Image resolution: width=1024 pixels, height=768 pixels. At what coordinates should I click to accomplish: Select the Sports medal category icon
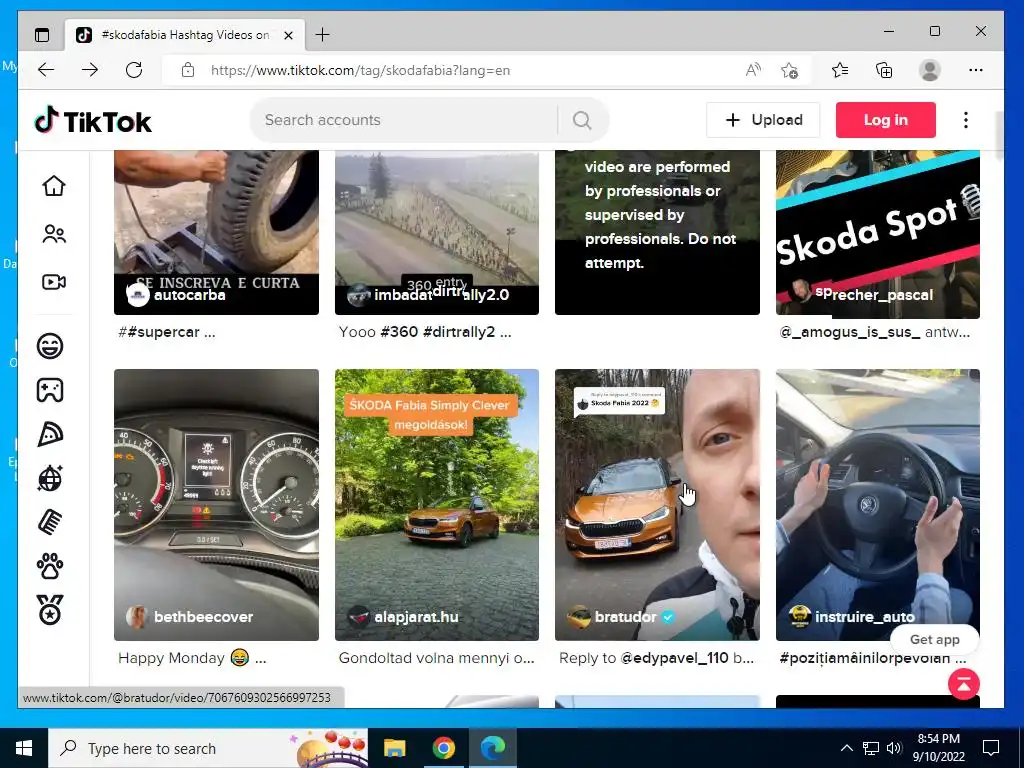50,610
